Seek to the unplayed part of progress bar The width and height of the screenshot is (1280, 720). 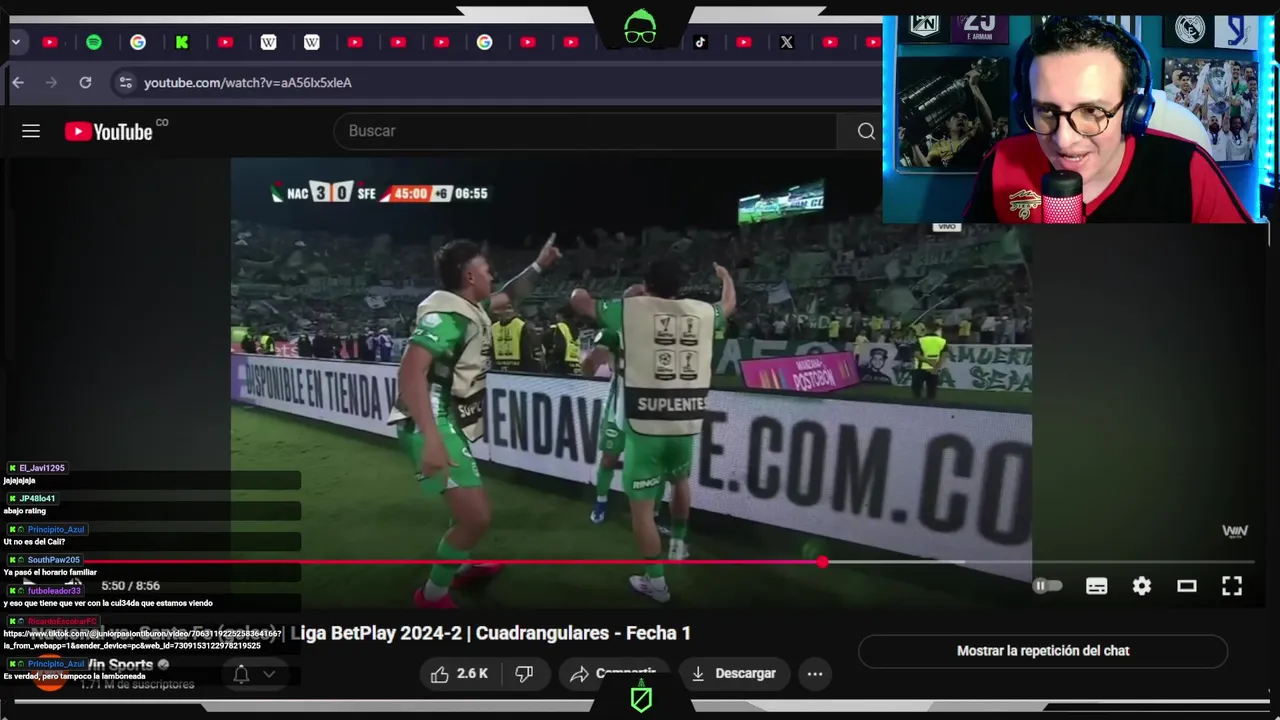click(x=1040, y=562)
